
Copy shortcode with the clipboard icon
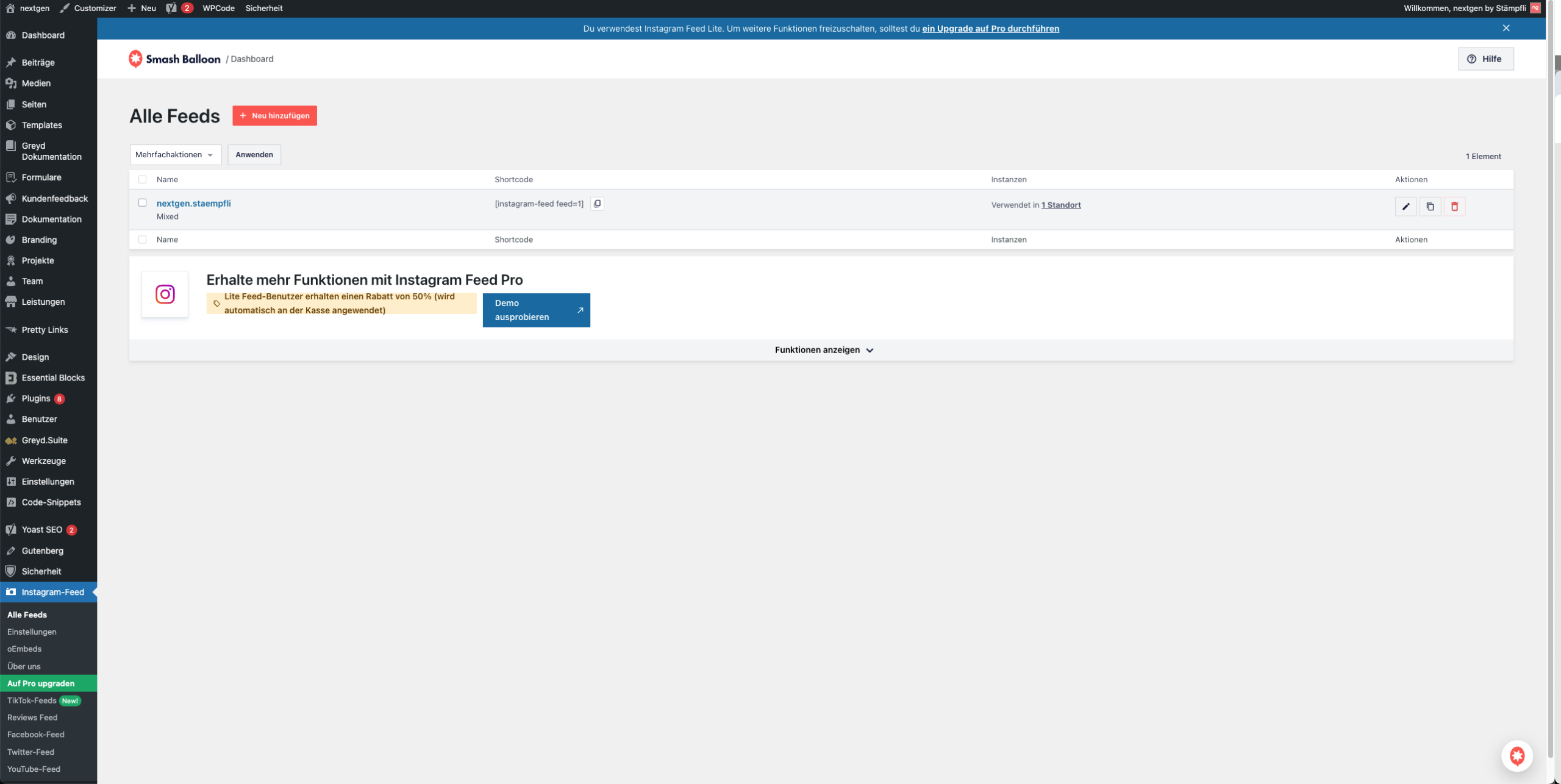tap(597, 204)
